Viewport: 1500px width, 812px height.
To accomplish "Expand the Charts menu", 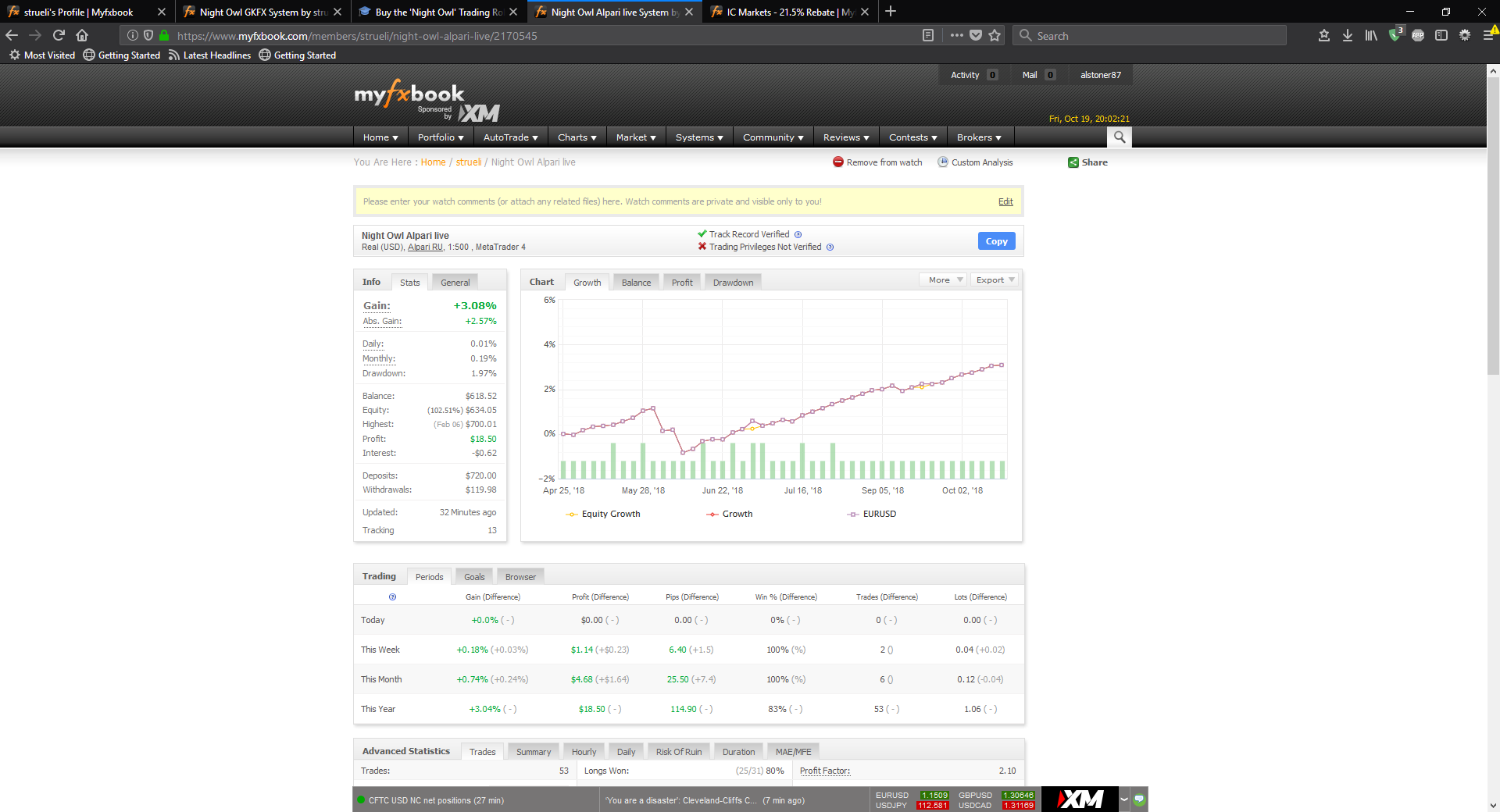I will [577, 137].
